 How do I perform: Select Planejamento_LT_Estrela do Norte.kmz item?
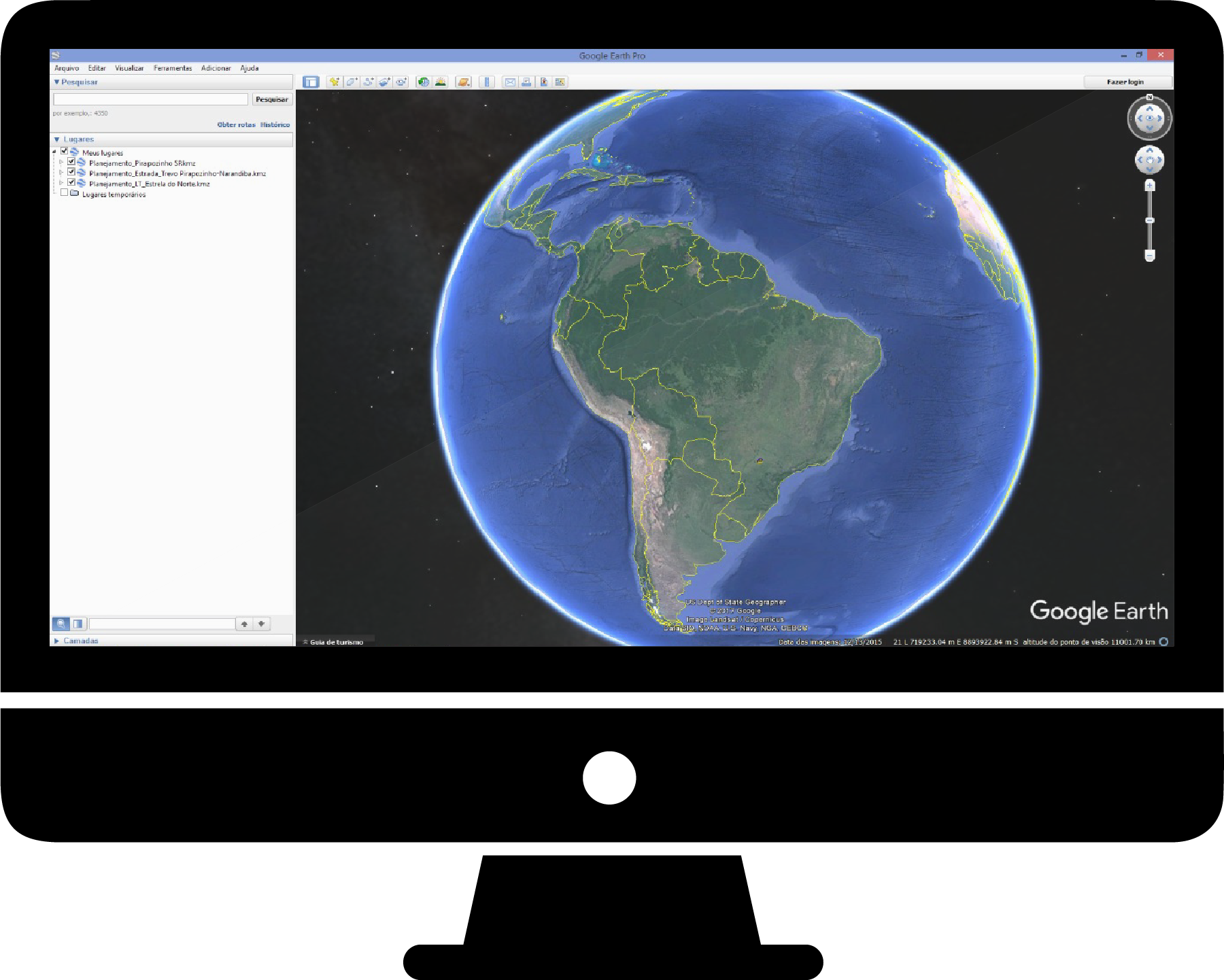[x=149, y=184]
